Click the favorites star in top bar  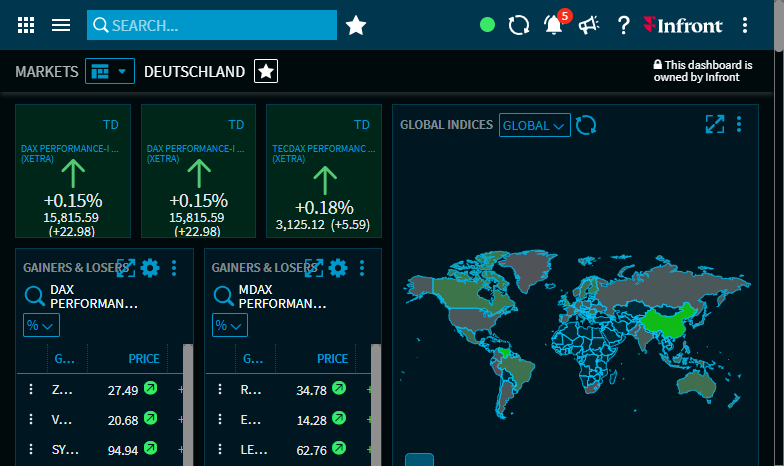(x=356, y=25)
